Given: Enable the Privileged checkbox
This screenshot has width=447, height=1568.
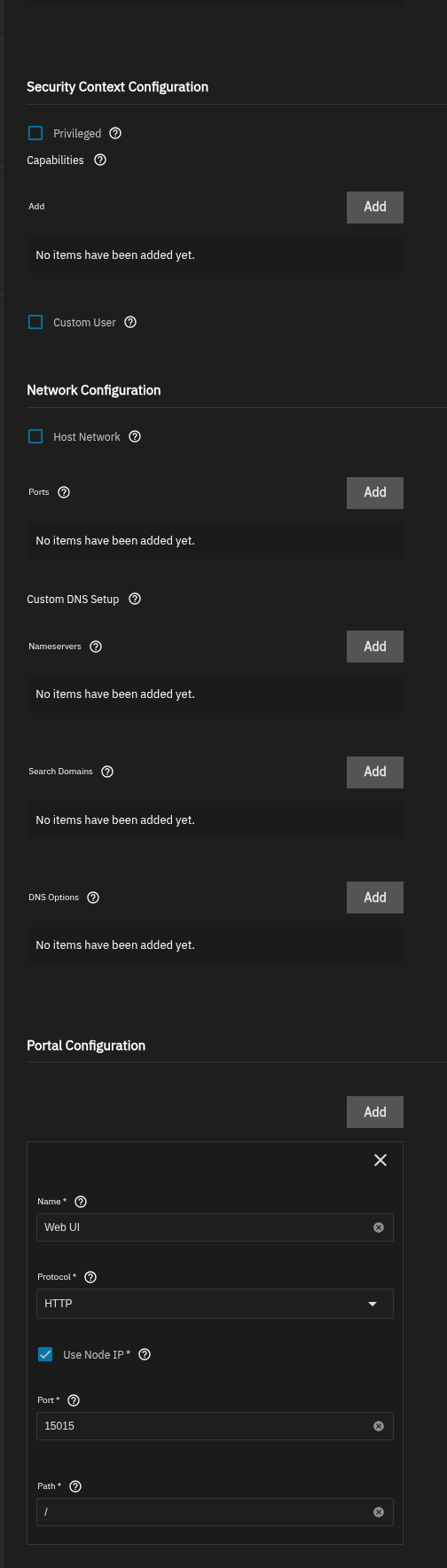Looking at the screenshot, I should coord(35,133).
